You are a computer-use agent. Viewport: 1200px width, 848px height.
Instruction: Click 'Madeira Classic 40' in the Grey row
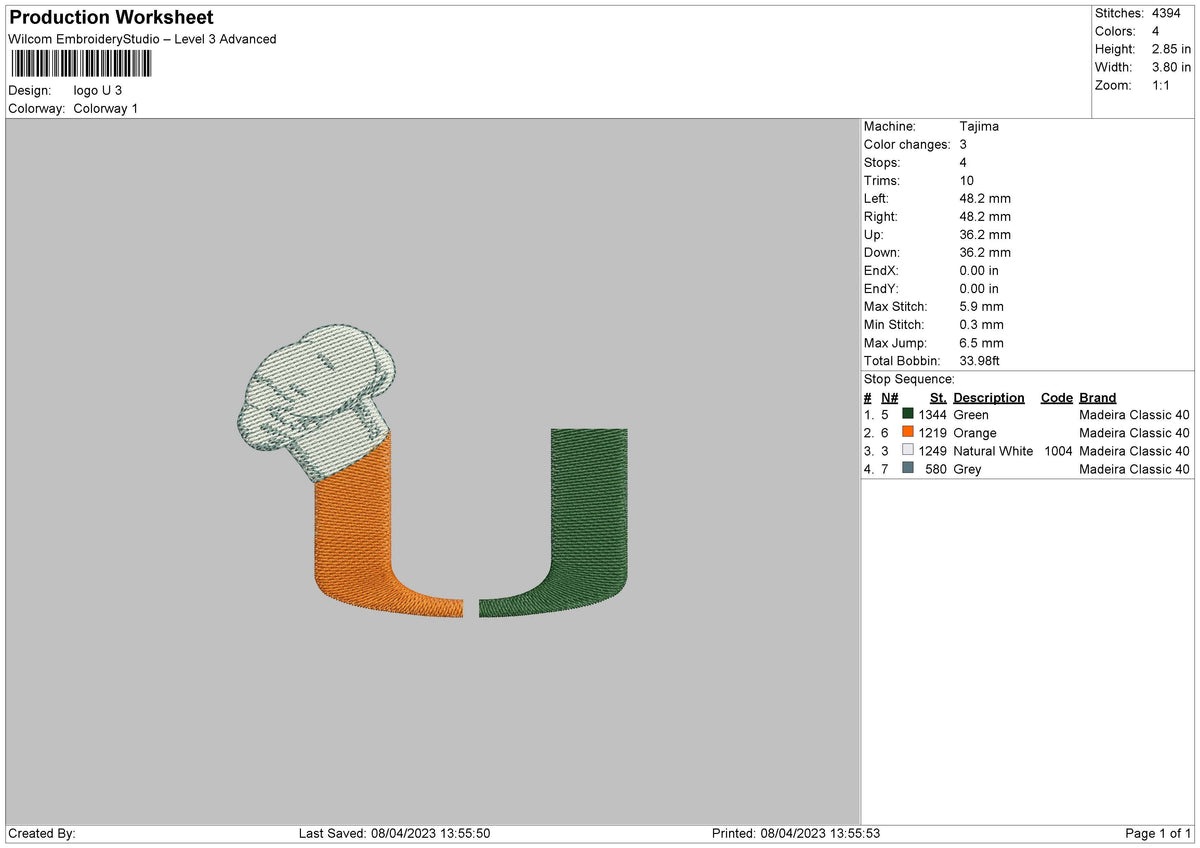click(1134, 468)
